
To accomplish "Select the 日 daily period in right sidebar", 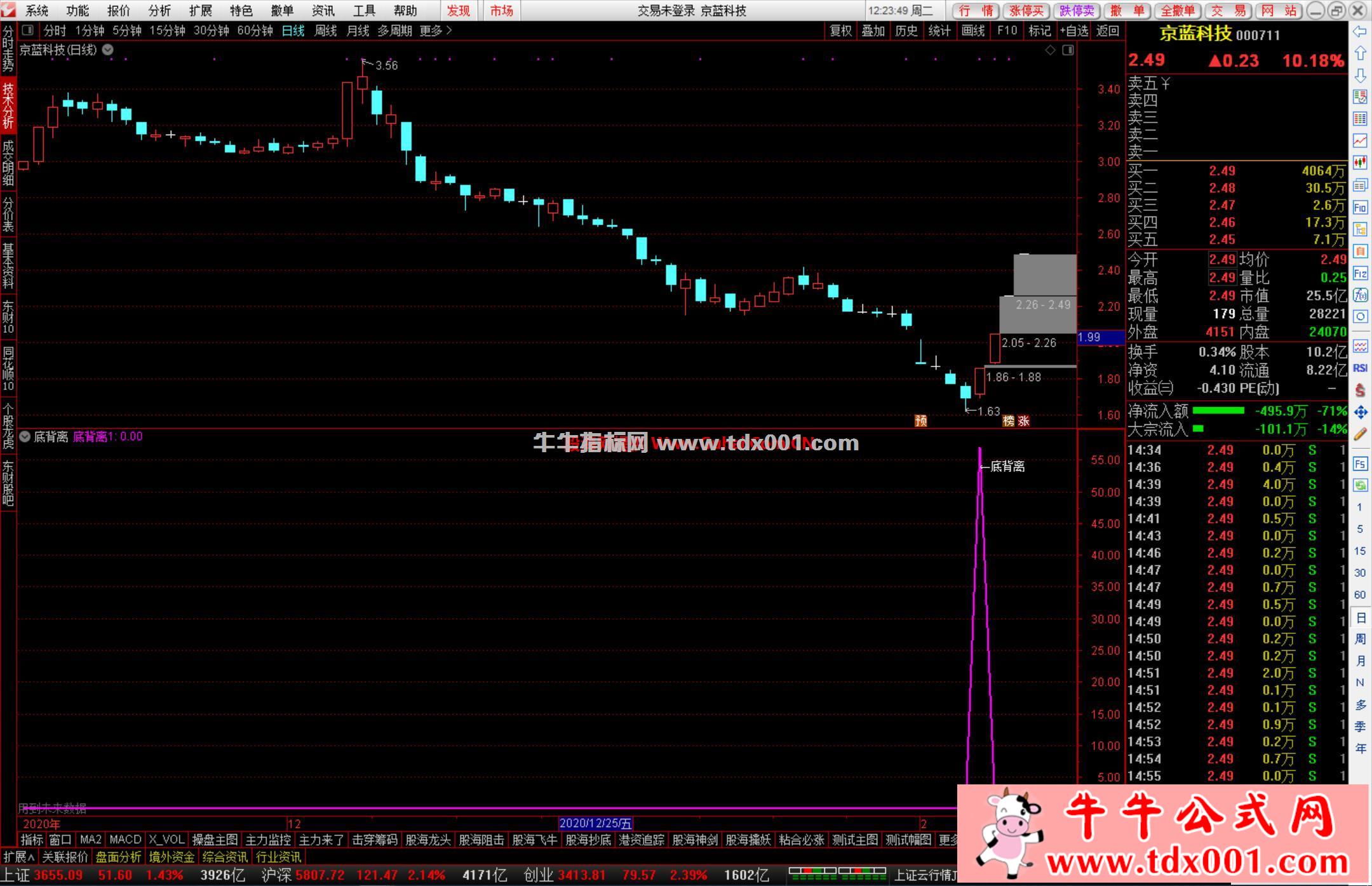I will 1360,617.
